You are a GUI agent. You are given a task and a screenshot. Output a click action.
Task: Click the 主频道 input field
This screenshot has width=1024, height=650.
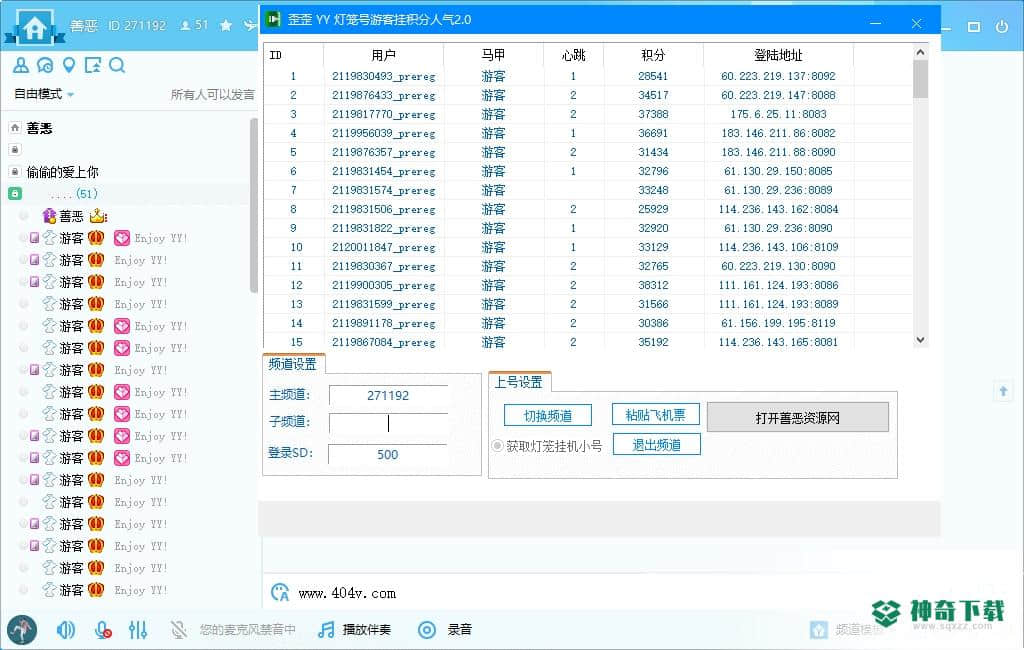[388, 395]
